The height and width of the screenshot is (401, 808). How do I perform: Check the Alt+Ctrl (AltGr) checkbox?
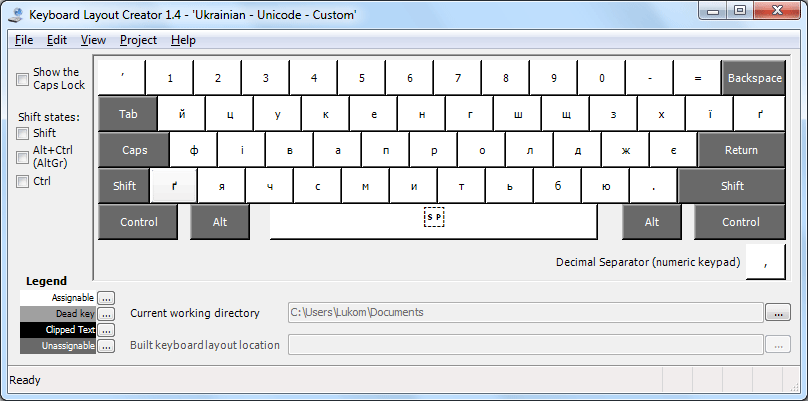tap(23, 157)
